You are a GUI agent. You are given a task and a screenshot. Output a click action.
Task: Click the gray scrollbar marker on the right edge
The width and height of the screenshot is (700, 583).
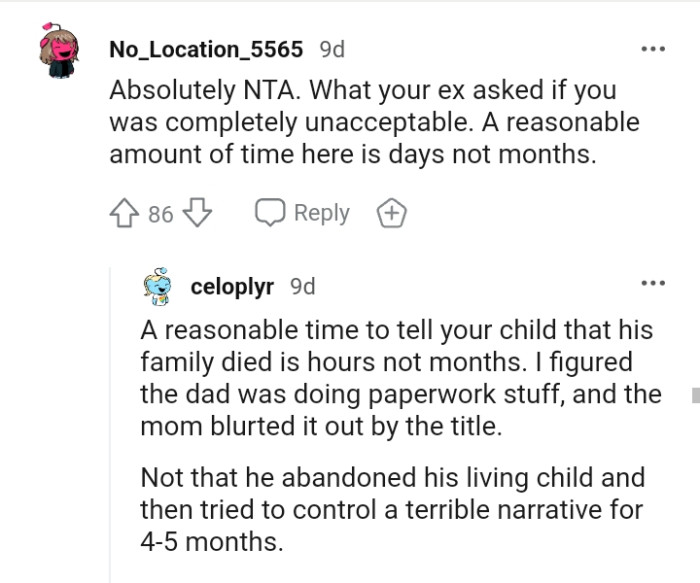point(695,395)
